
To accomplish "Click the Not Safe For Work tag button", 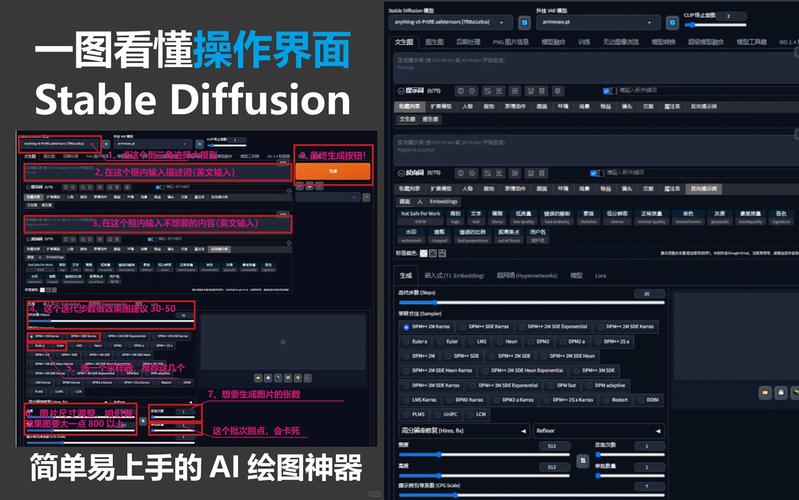I will click(420, 217).
